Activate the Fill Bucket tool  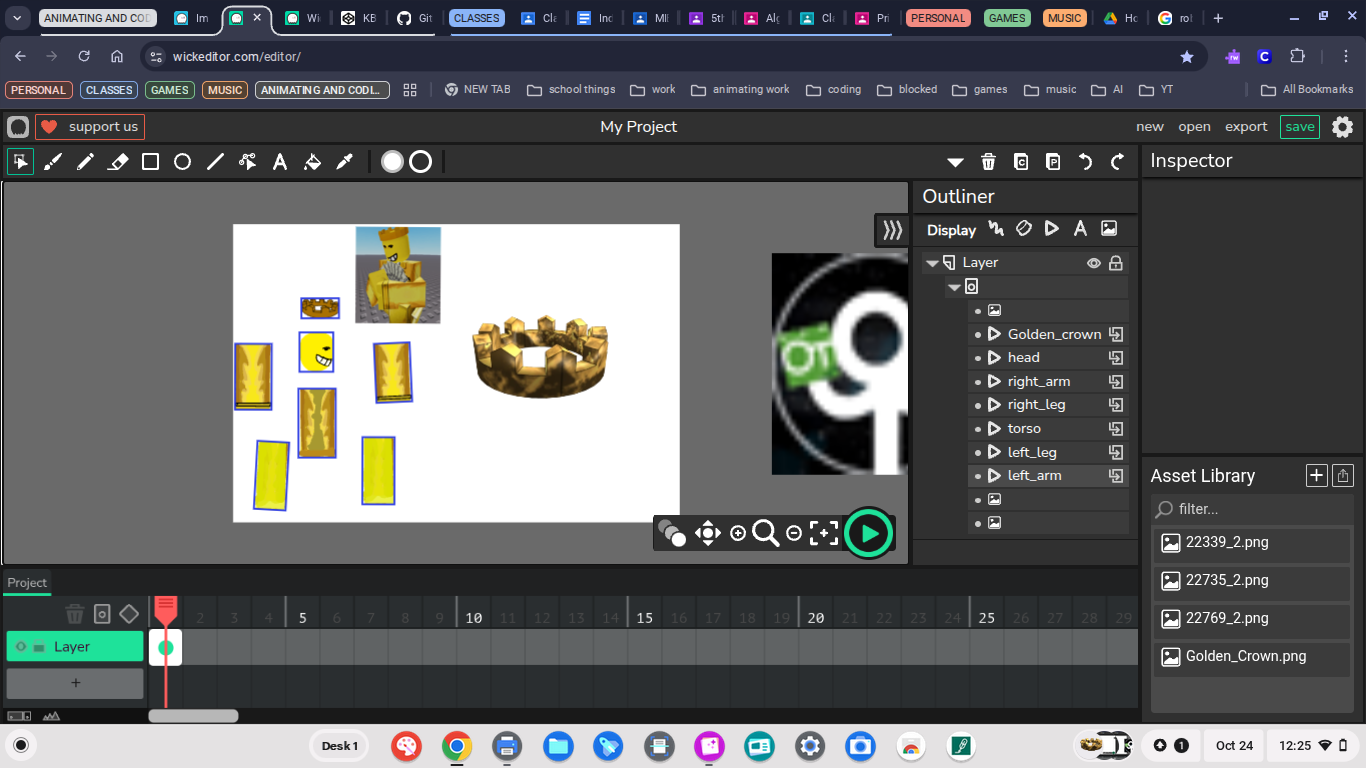pyautogui.click(x=312, y=162)
